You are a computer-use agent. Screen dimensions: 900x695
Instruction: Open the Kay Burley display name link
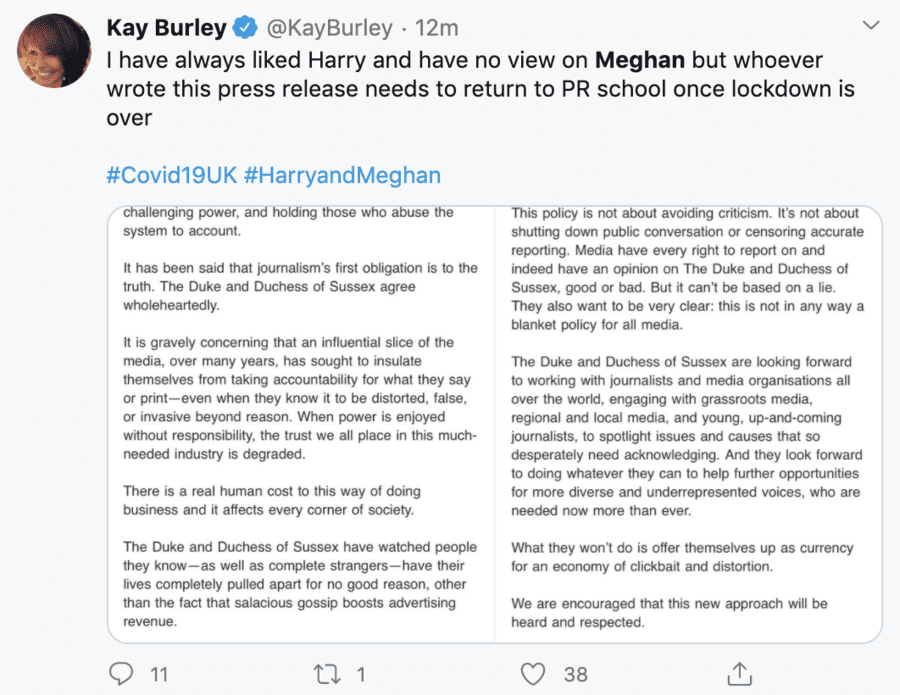click(x=167, y=27)
